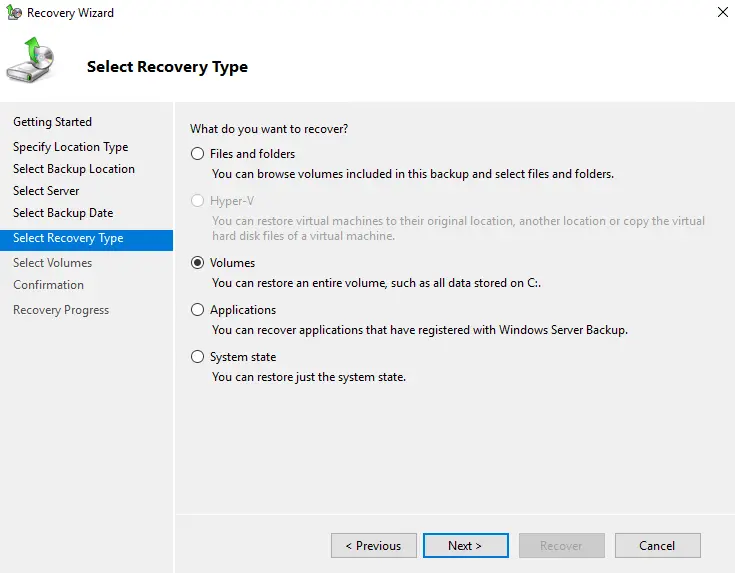Click the Recovery Wizard title bar icon
The image size is (735, 573).
[13, 13]
